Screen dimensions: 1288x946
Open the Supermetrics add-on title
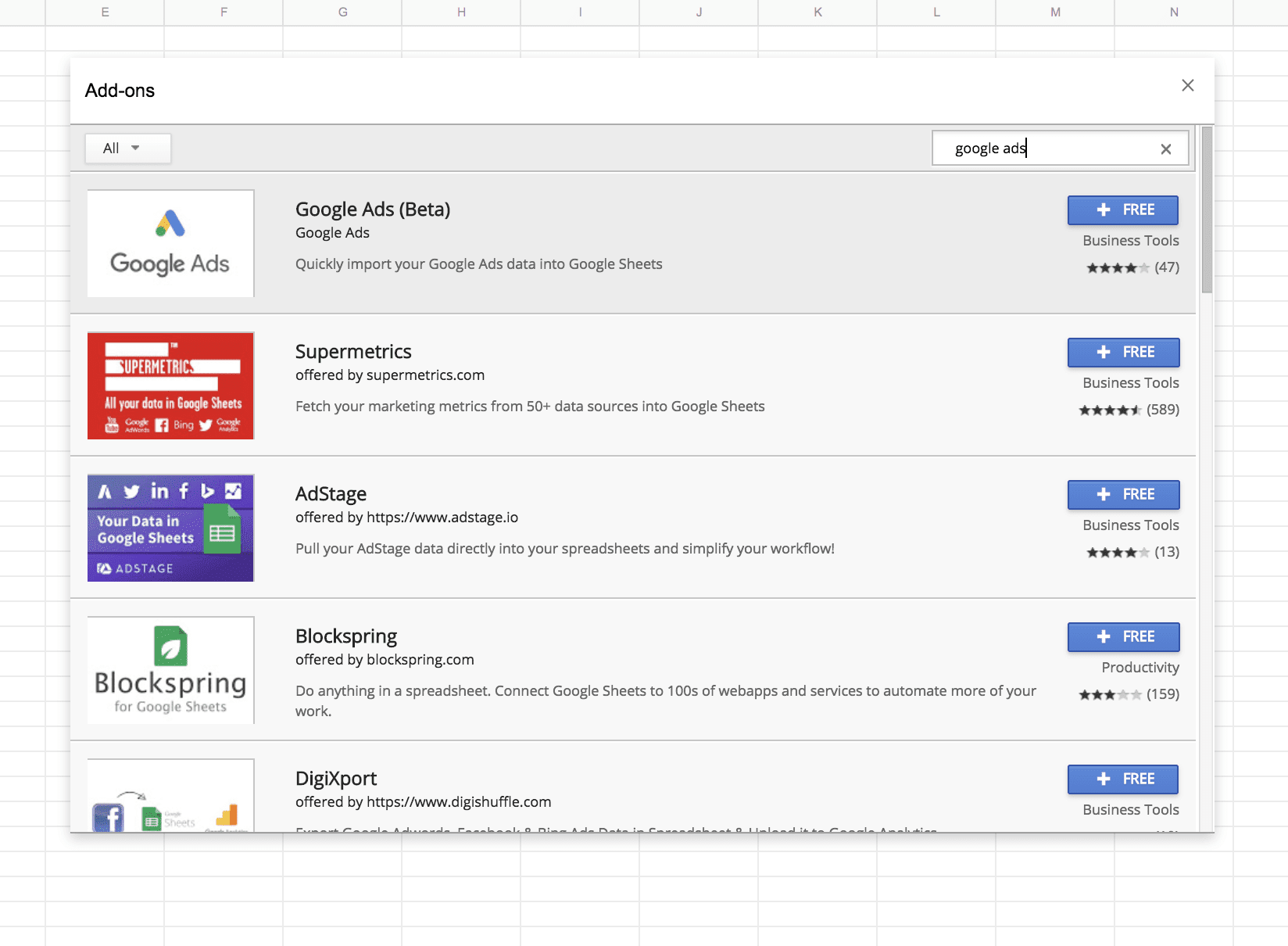(353, 351)
